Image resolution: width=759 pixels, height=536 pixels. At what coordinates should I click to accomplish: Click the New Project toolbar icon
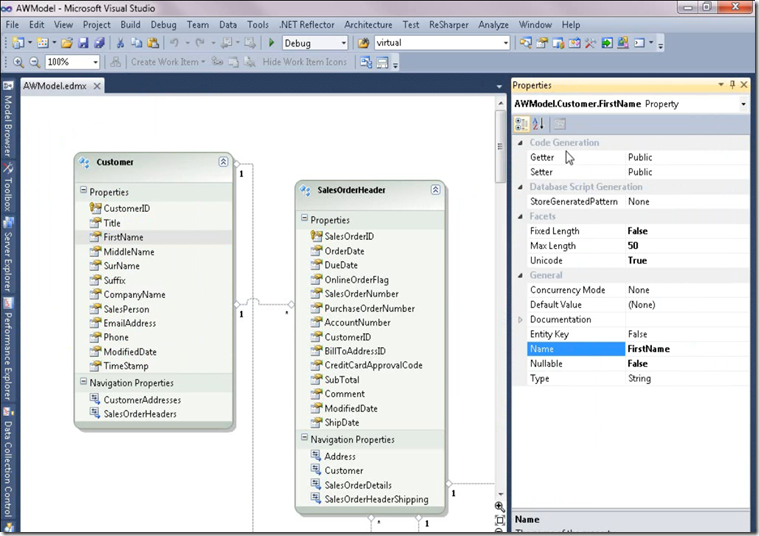click(x=18, y=43)
